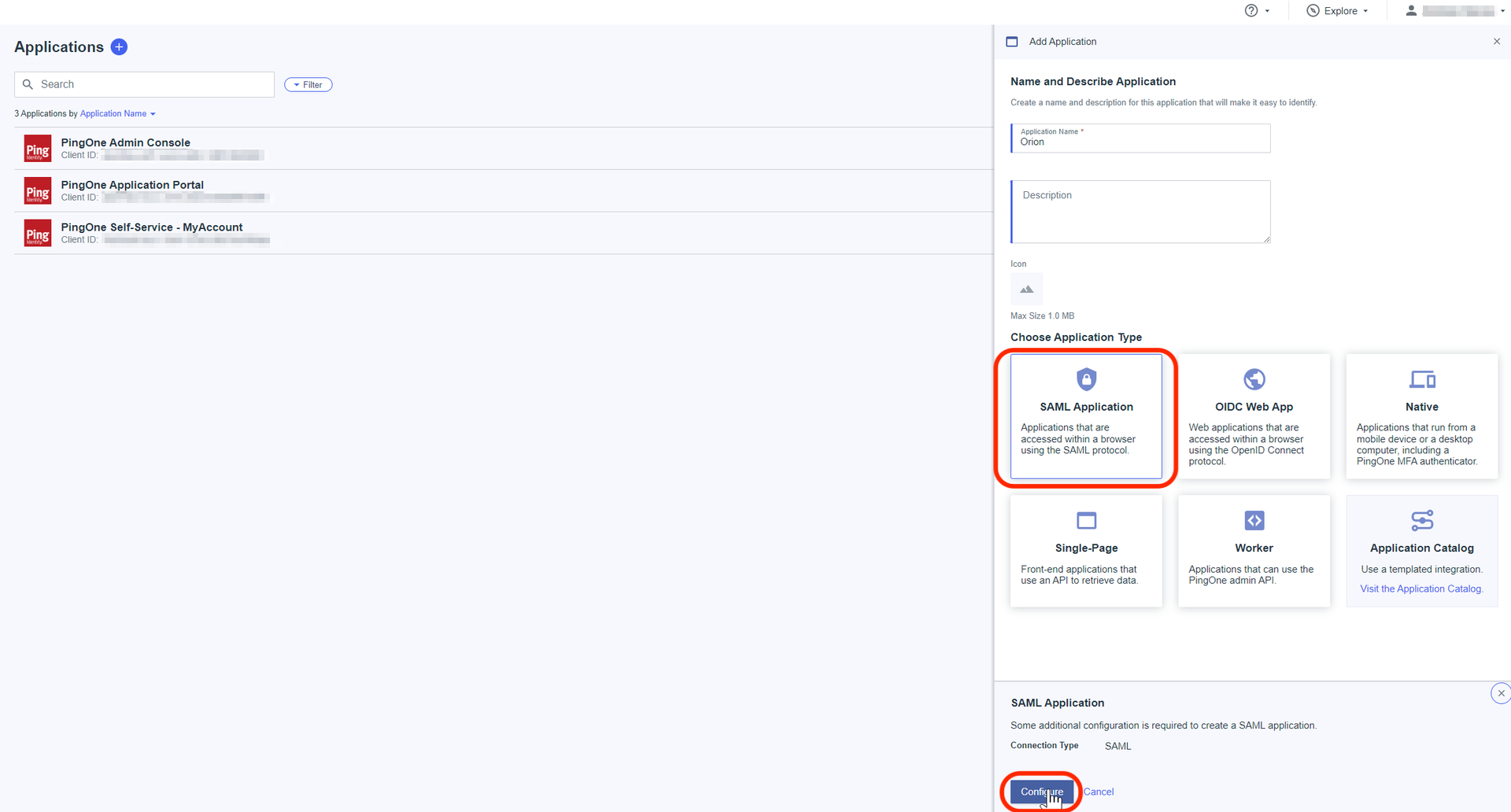
Task: Open the help question mark menu
Action: pyautogui.click(x=1256, y=11)
